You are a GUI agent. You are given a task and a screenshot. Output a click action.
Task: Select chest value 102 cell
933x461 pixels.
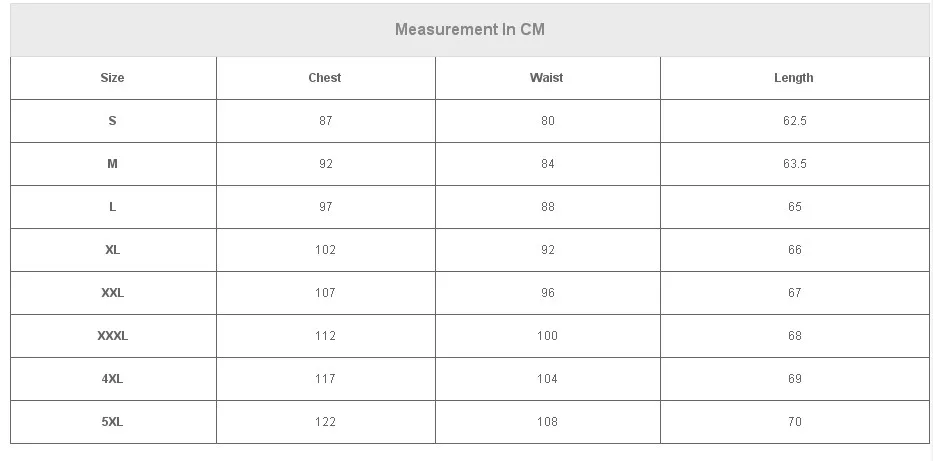click(x=325, y=250)
